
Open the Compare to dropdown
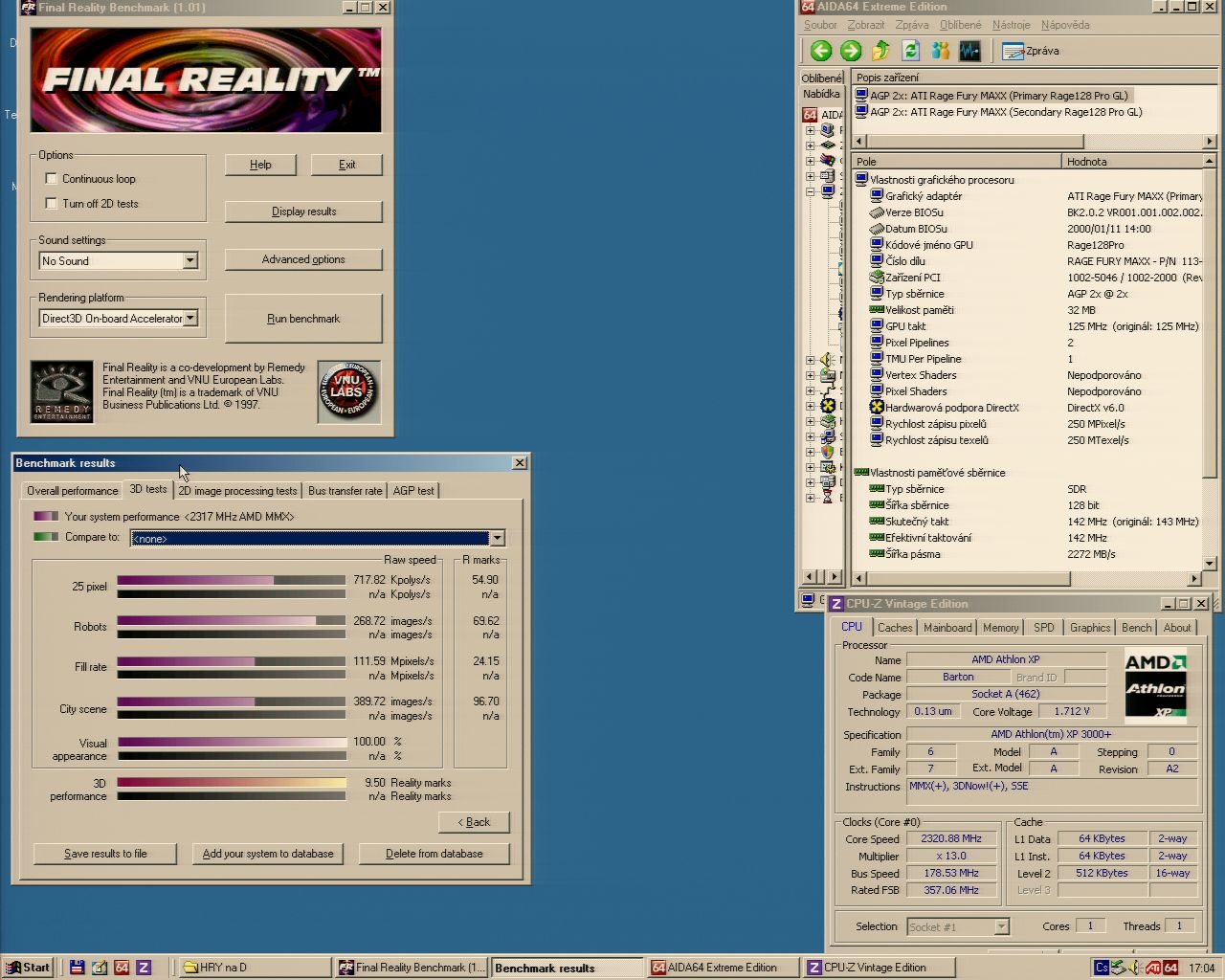coord(497,539)
